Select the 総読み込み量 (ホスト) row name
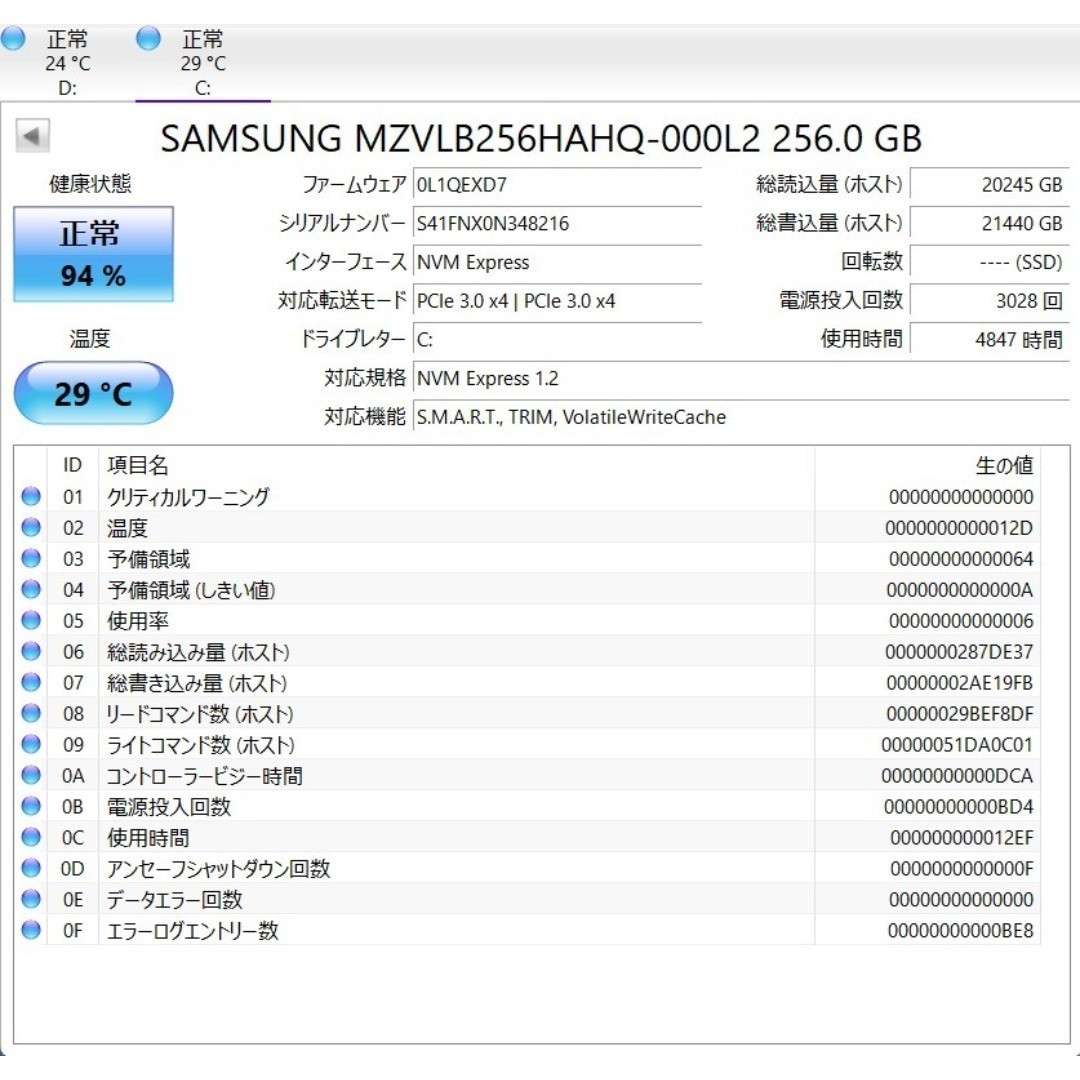 (x=198, y=652)
